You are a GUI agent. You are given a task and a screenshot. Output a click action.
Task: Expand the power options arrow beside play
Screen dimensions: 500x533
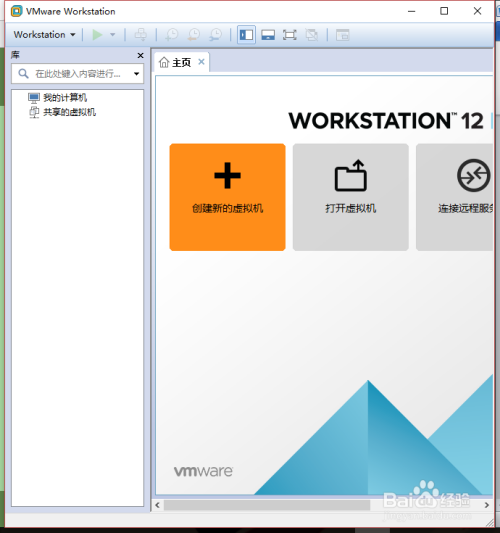pyautogui.click(x=113, y=35)
